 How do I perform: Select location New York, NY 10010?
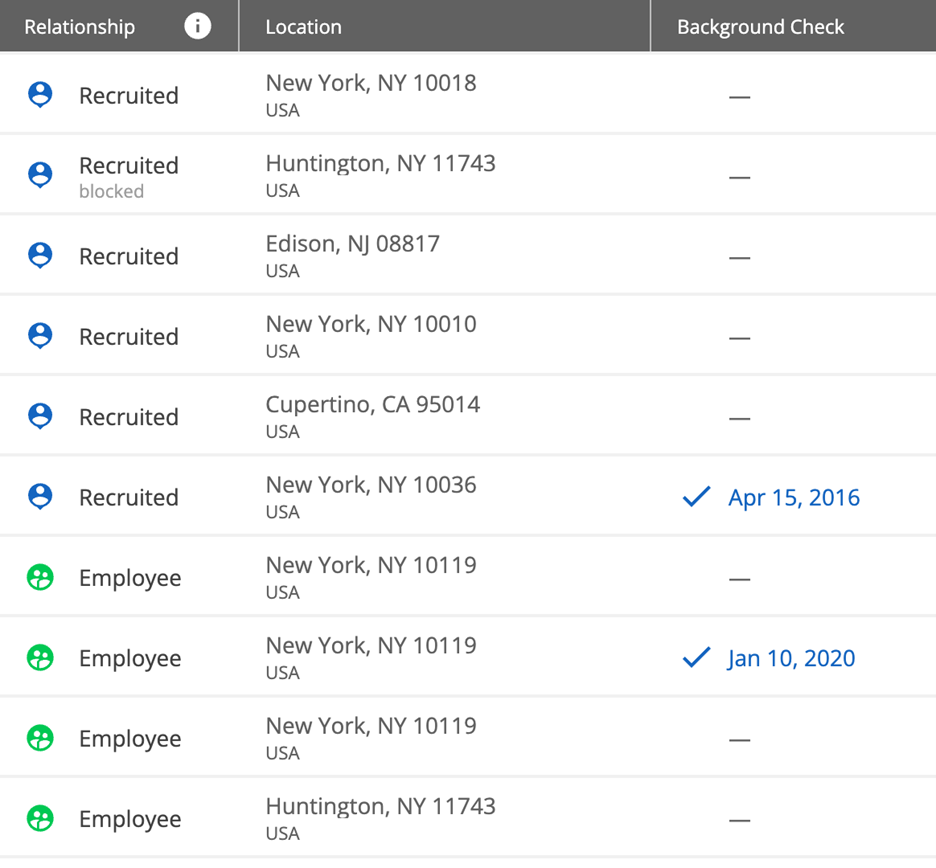[371, 324]
